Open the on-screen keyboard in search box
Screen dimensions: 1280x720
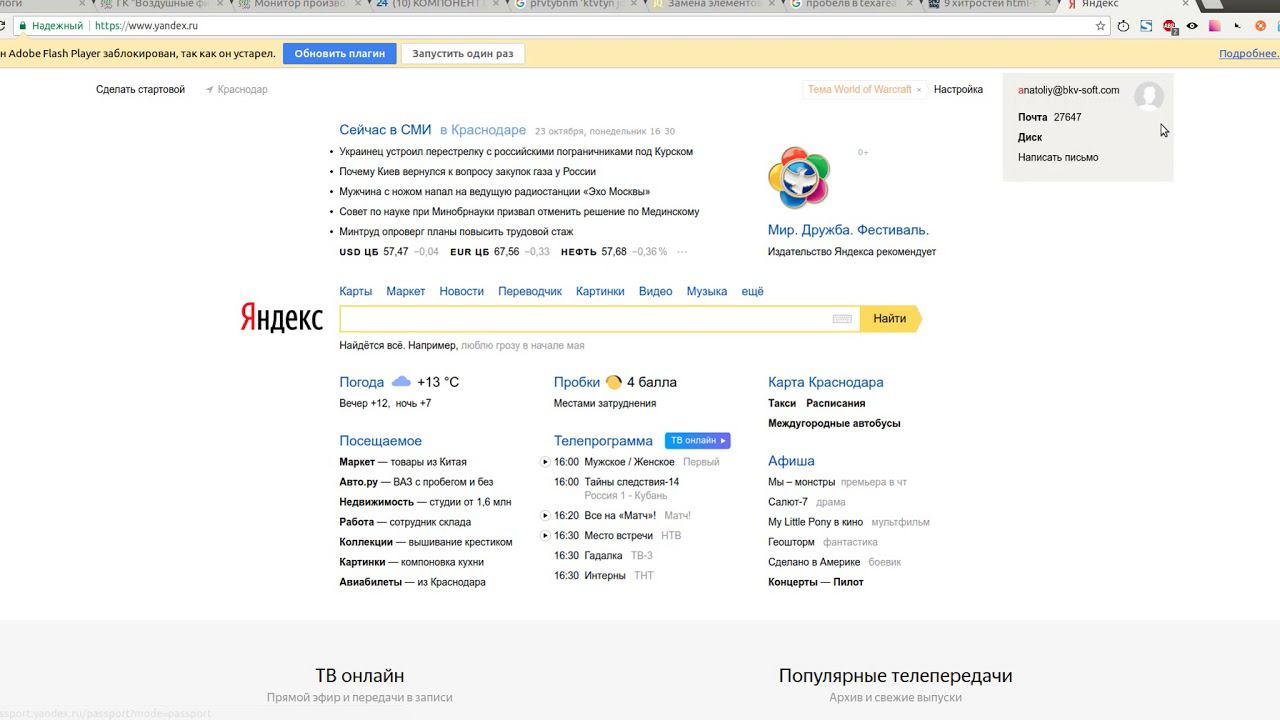[x=842, y=319]
